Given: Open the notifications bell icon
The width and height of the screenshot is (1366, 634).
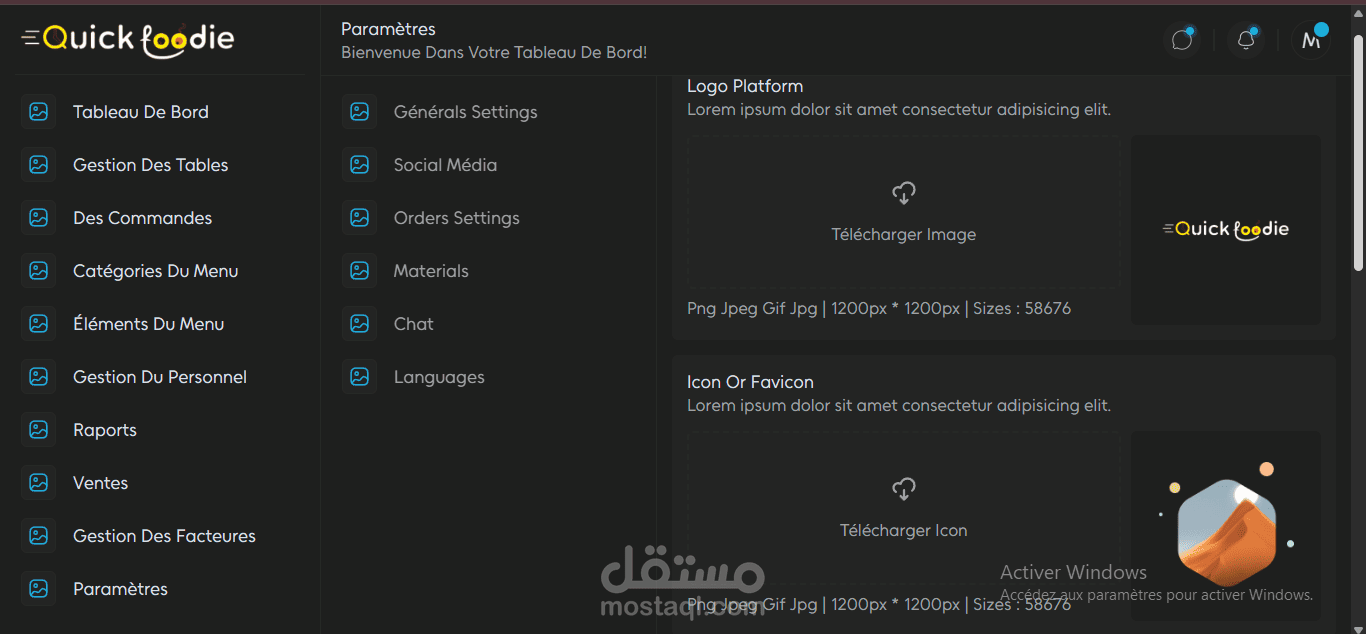Looking at the screenshot, I should click(1246, 40).
